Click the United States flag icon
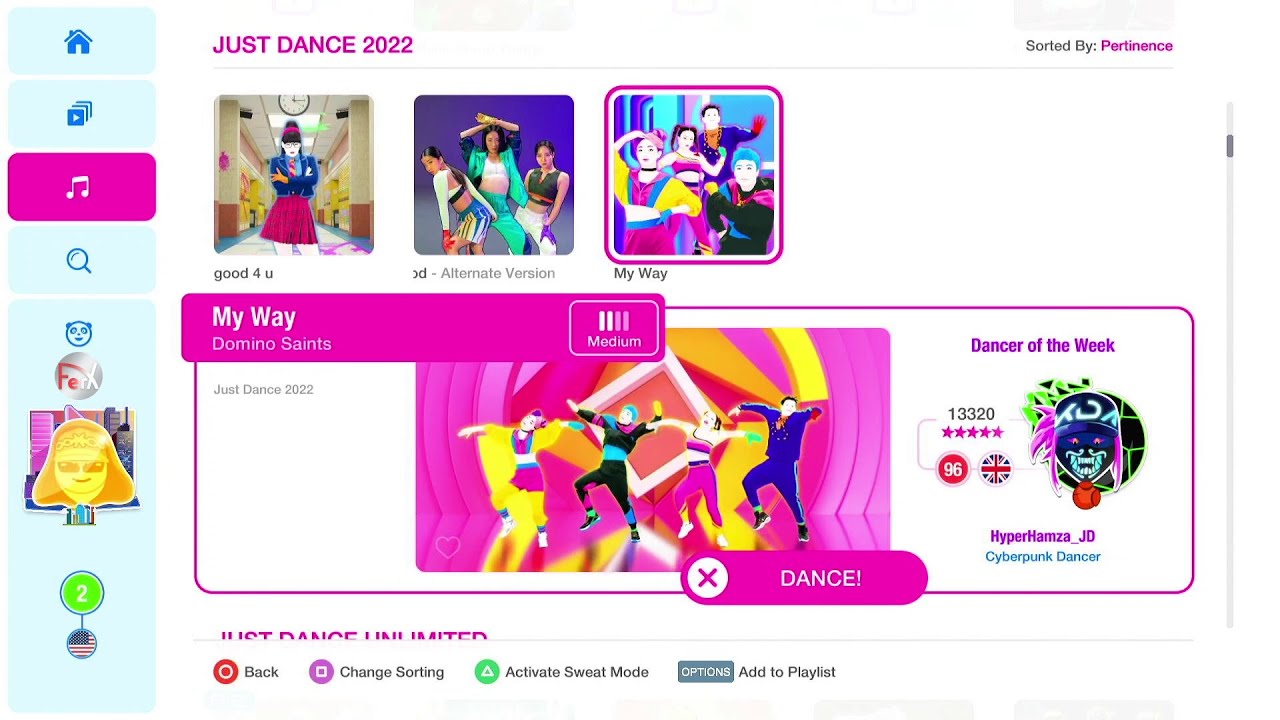 coord(82,644)
